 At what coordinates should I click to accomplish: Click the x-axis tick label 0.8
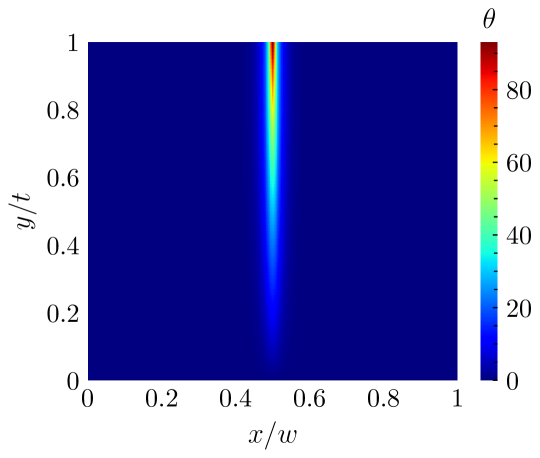coord(383,399)
